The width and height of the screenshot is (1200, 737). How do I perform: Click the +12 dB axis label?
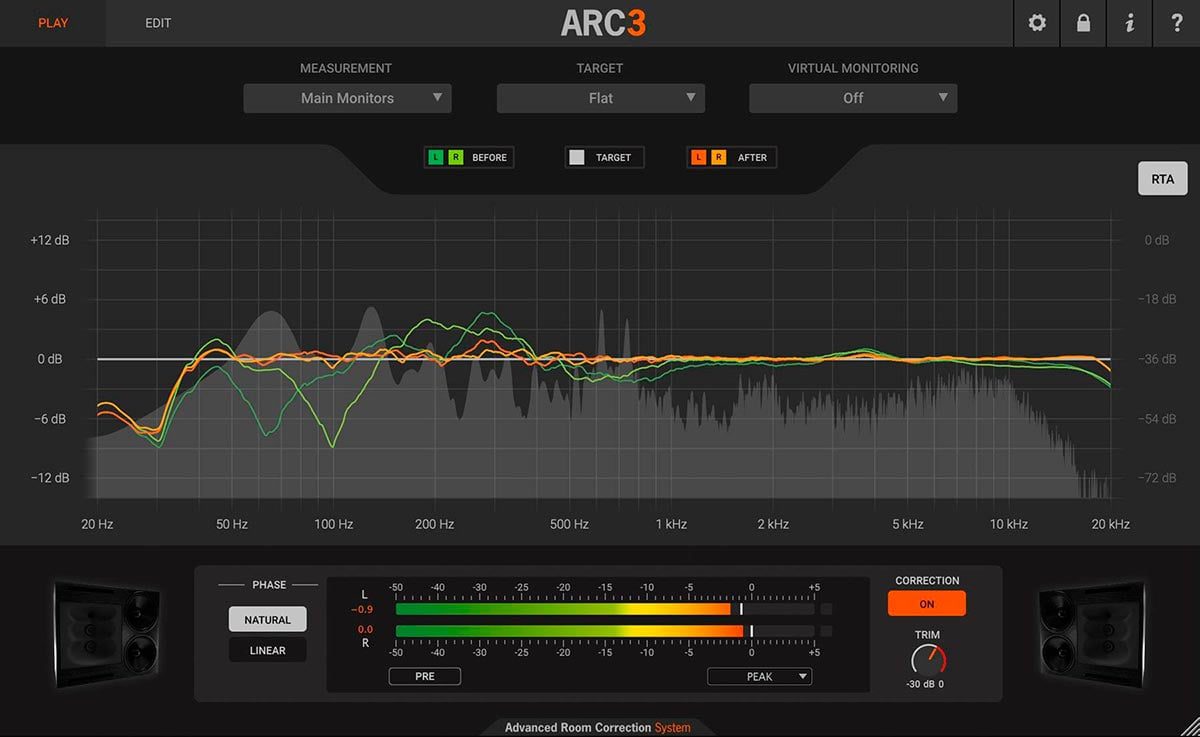pyautogui.click(x=49, y=240)
